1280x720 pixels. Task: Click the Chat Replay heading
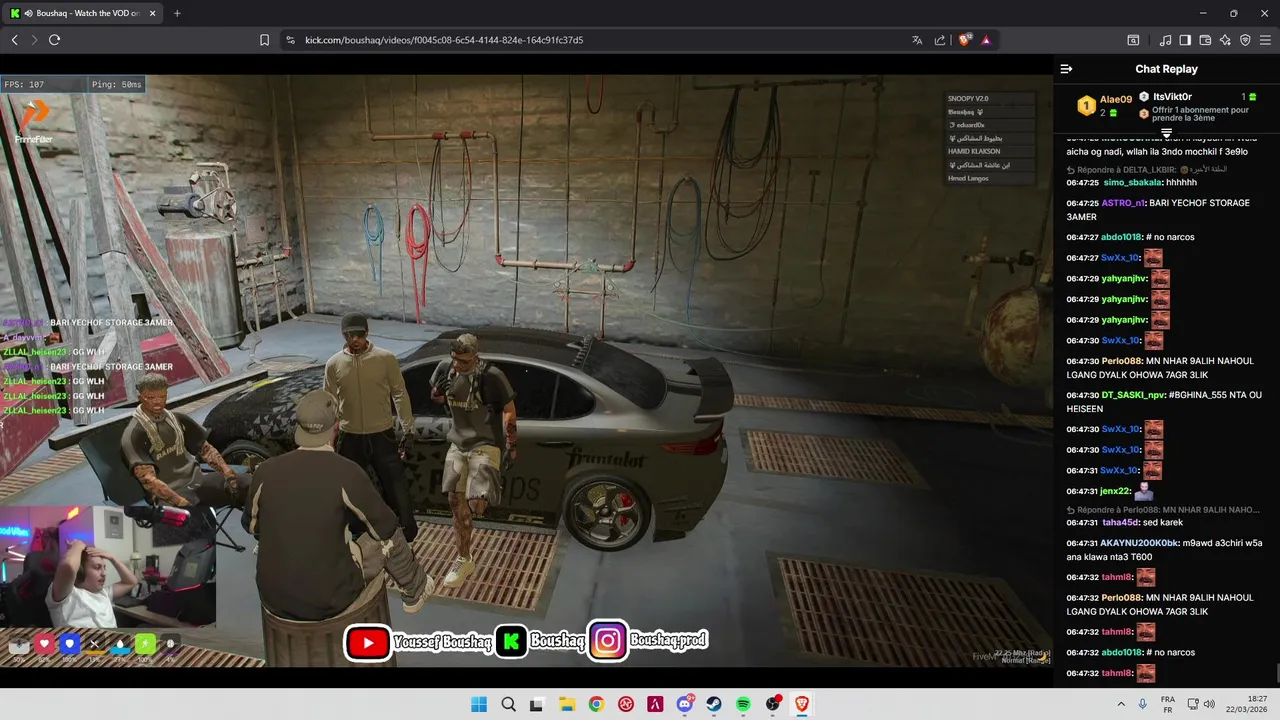pyautogui.click(x=1166, y=69)
